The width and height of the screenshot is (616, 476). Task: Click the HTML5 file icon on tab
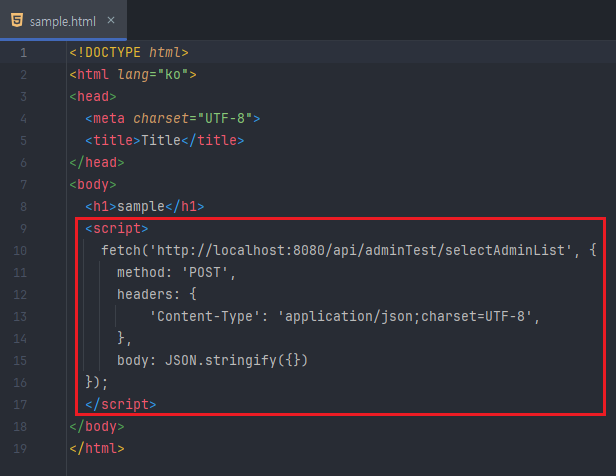(17, 20)
